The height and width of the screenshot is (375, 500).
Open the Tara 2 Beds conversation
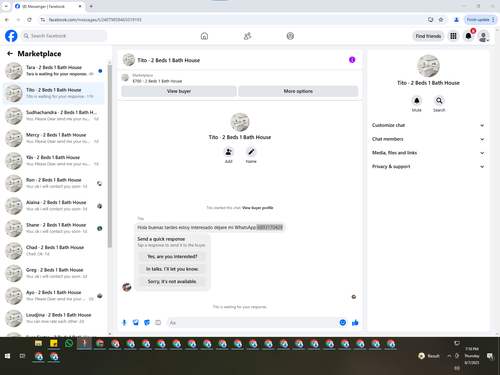coord(54,71)
